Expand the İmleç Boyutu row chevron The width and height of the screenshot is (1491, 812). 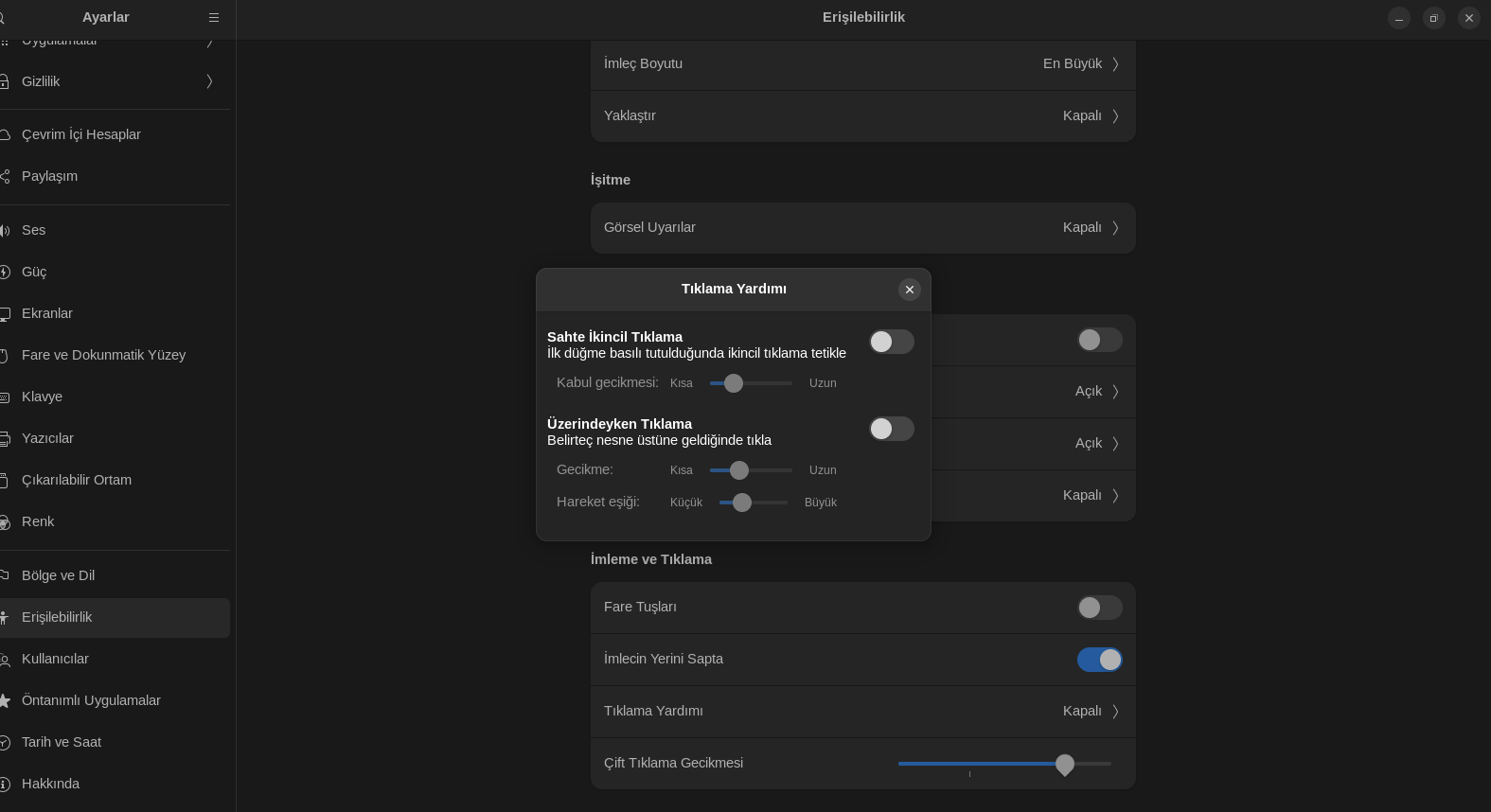[x=1115, y=64]
